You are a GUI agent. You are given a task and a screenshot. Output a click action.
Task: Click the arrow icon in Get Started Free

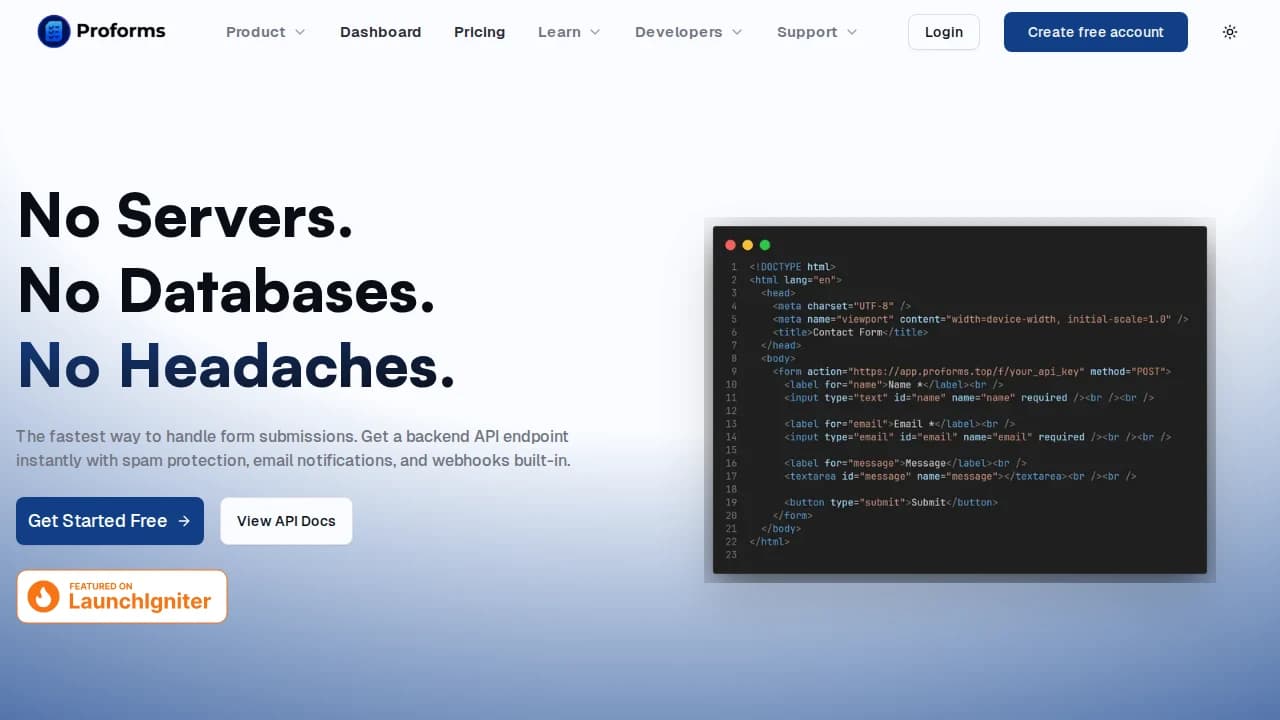[184, 521]
